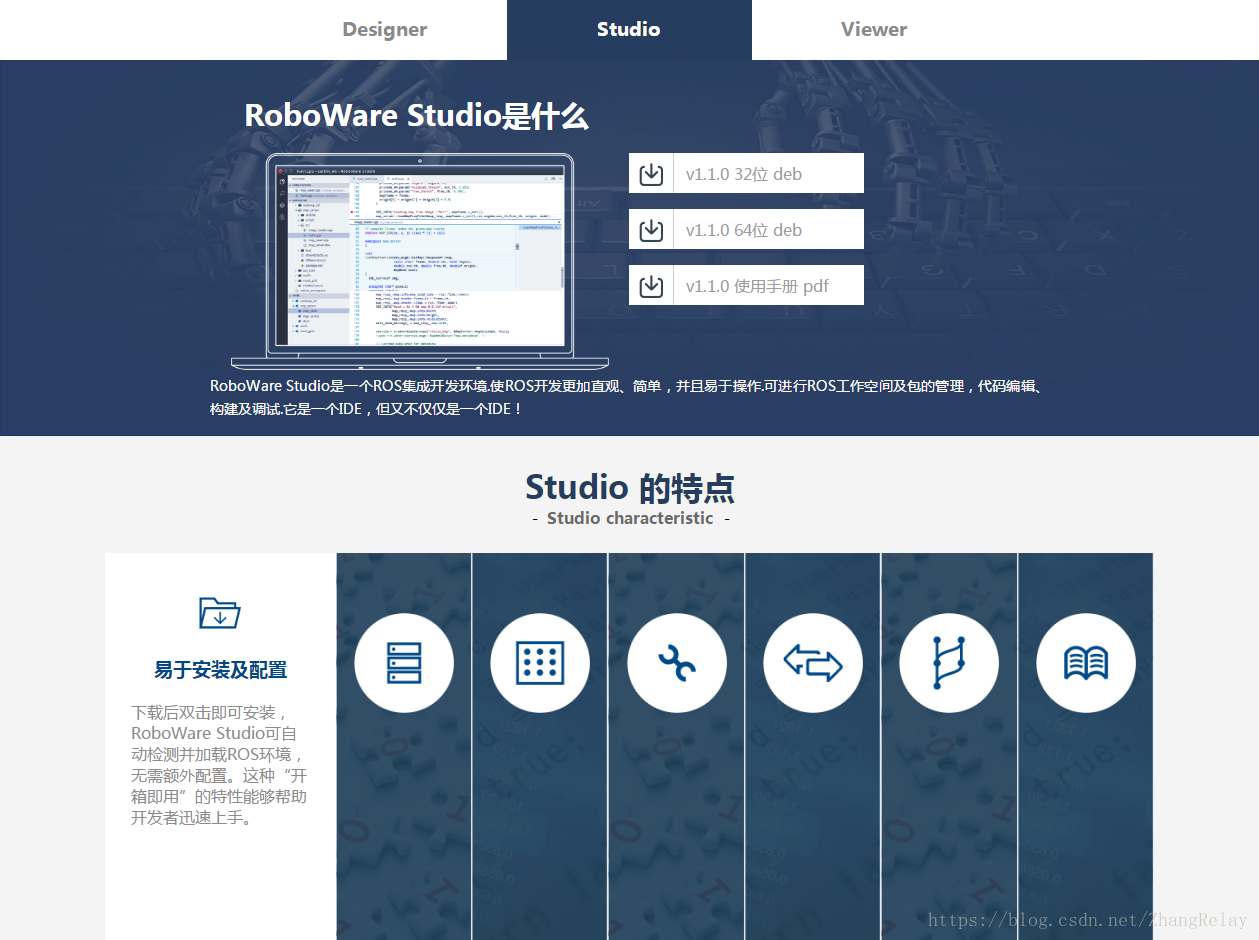Select the dotted grid feature icon

[540, 663]
